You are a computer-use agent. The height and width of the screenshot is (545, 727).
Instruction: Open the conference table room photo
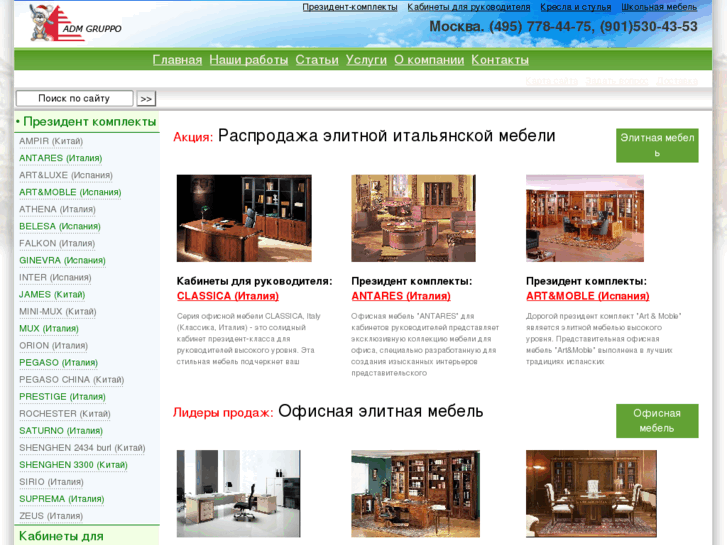coord(591,494)
